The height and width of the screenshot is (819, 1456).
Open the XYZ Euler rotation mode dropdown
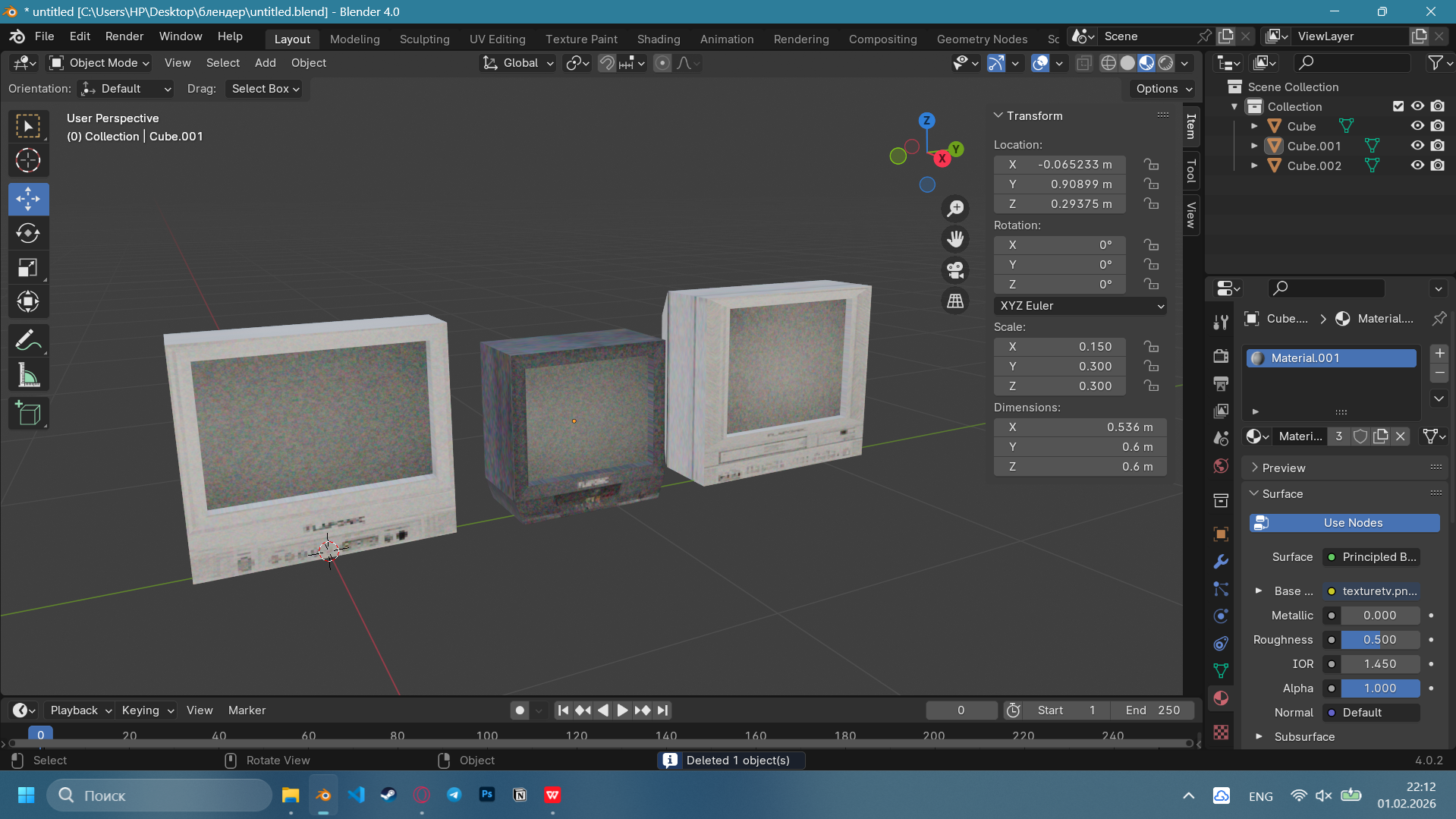click(x=1080, y=306)
